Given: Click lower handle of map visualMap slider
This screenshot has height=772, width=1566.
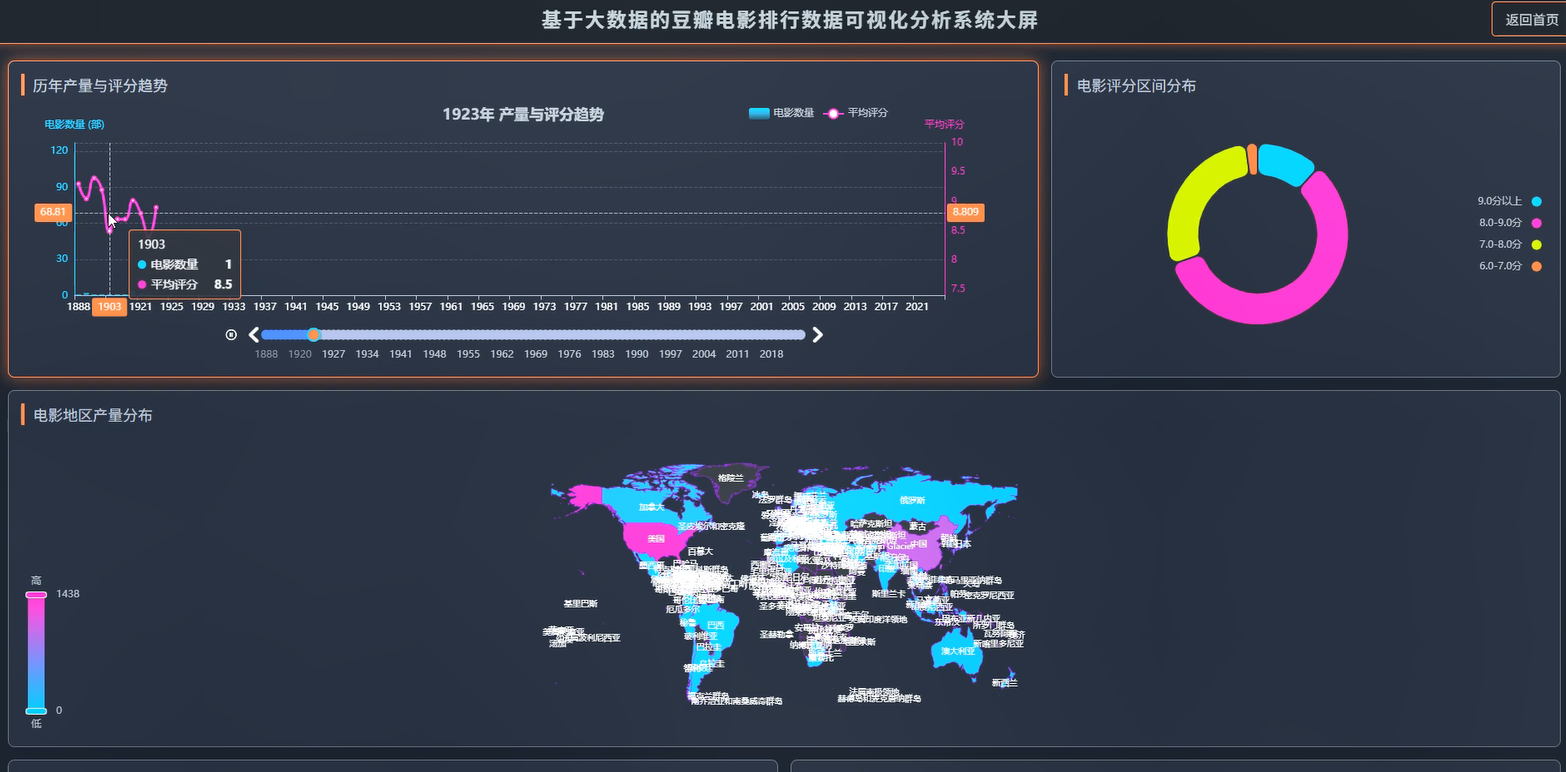Looking at the screenshot, I should pos(36,711).
